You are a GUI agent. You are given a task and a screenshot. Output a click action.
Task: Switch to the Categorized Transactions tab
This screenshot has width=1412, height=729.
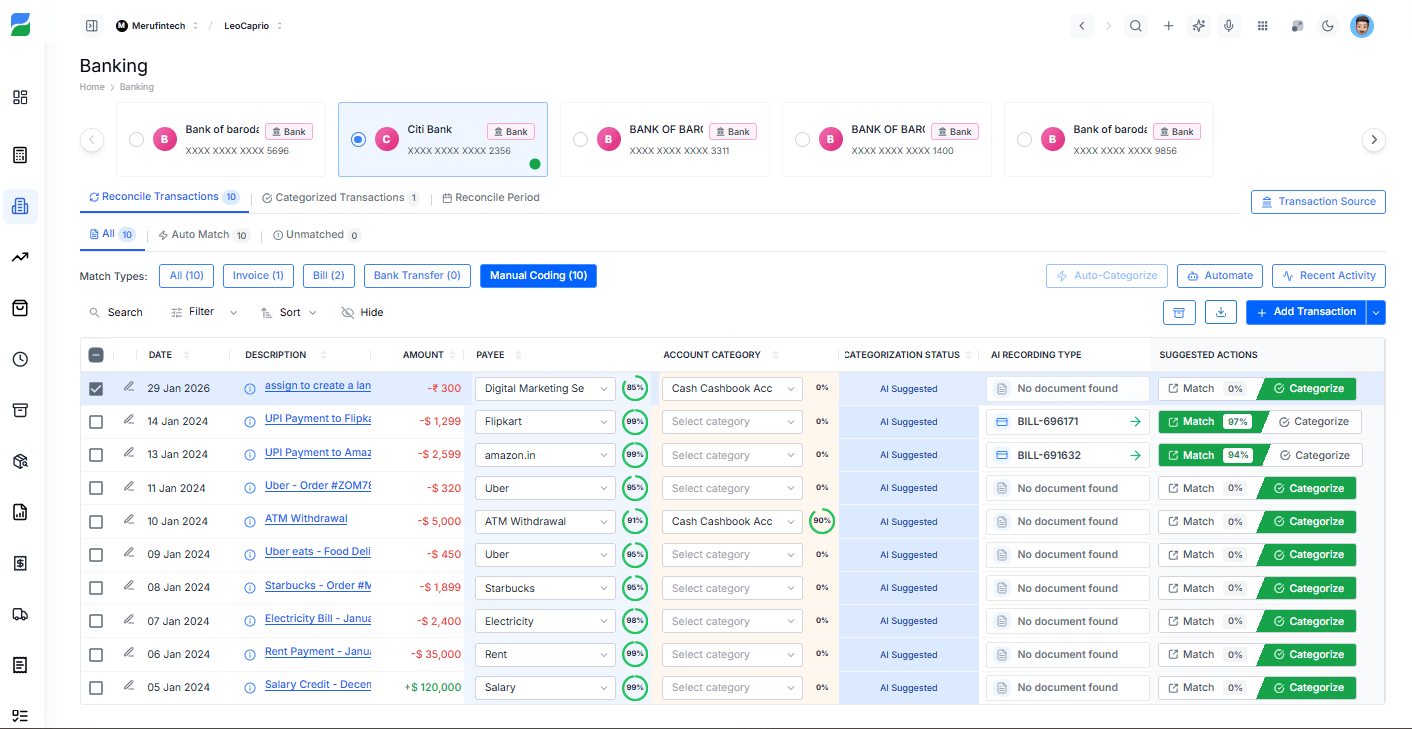click(x=340, y=197)
